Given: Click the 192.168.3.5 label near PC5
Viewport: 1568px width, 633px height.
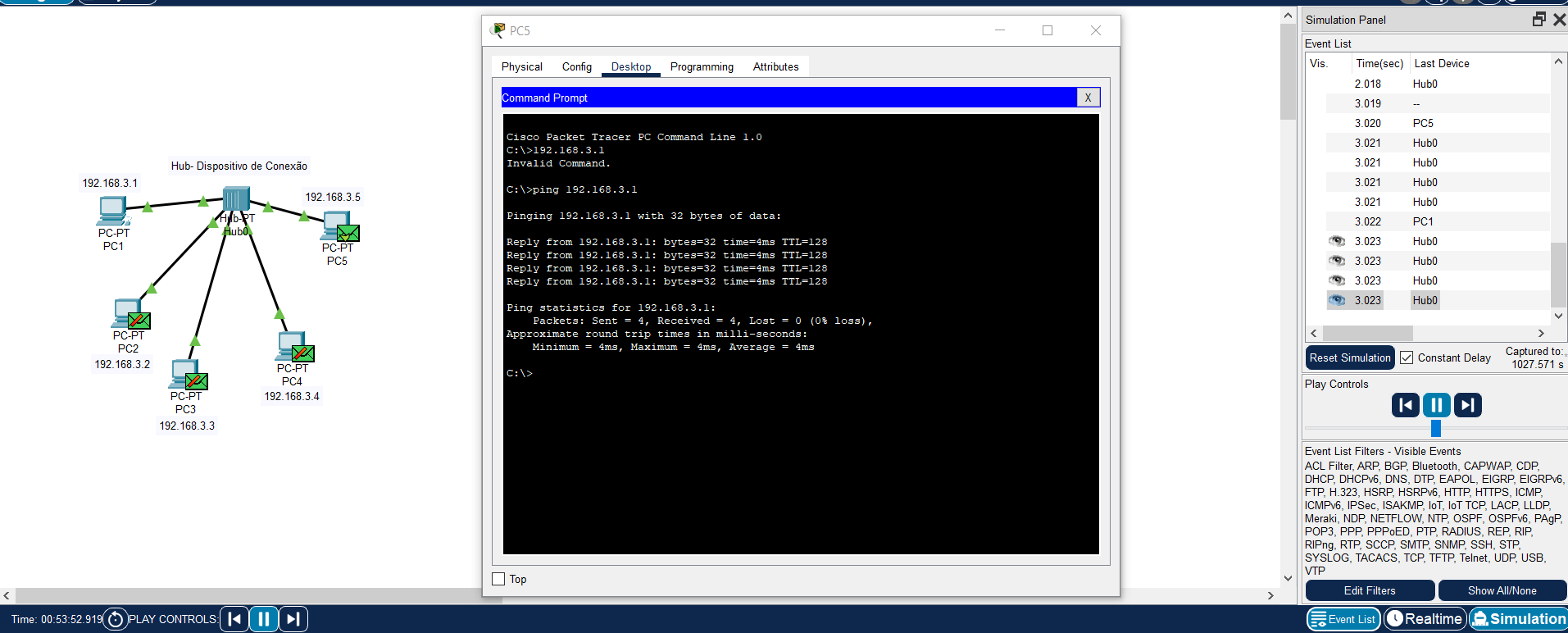Looking at the screenshot, I should [x=333, y=197].
